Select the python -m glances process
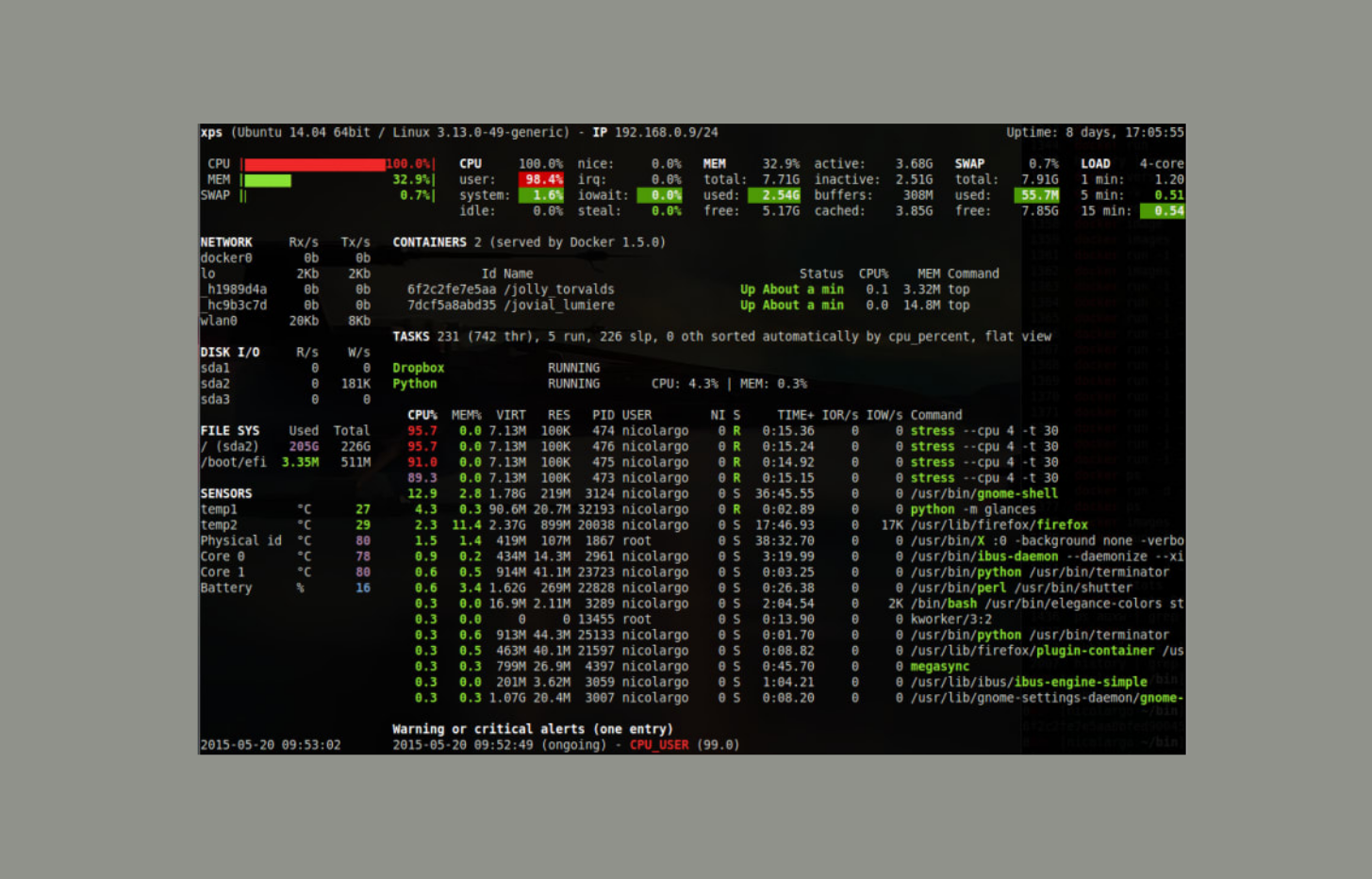The height and width of the screenshot is (879, 1372). click(x=721, y=509)
